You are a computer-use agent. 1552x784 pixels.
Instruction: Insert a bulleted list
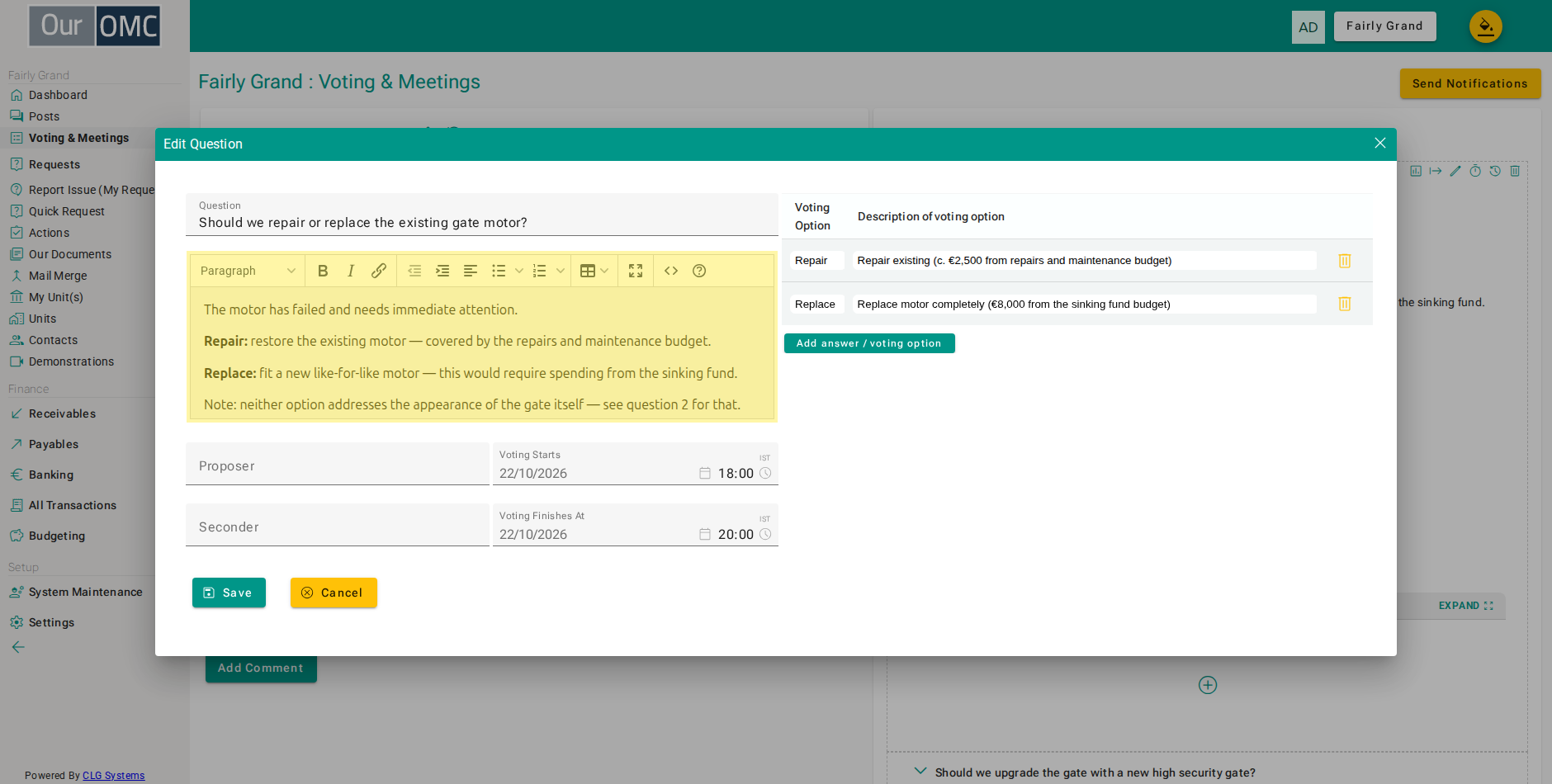click(x=499, y=271)
